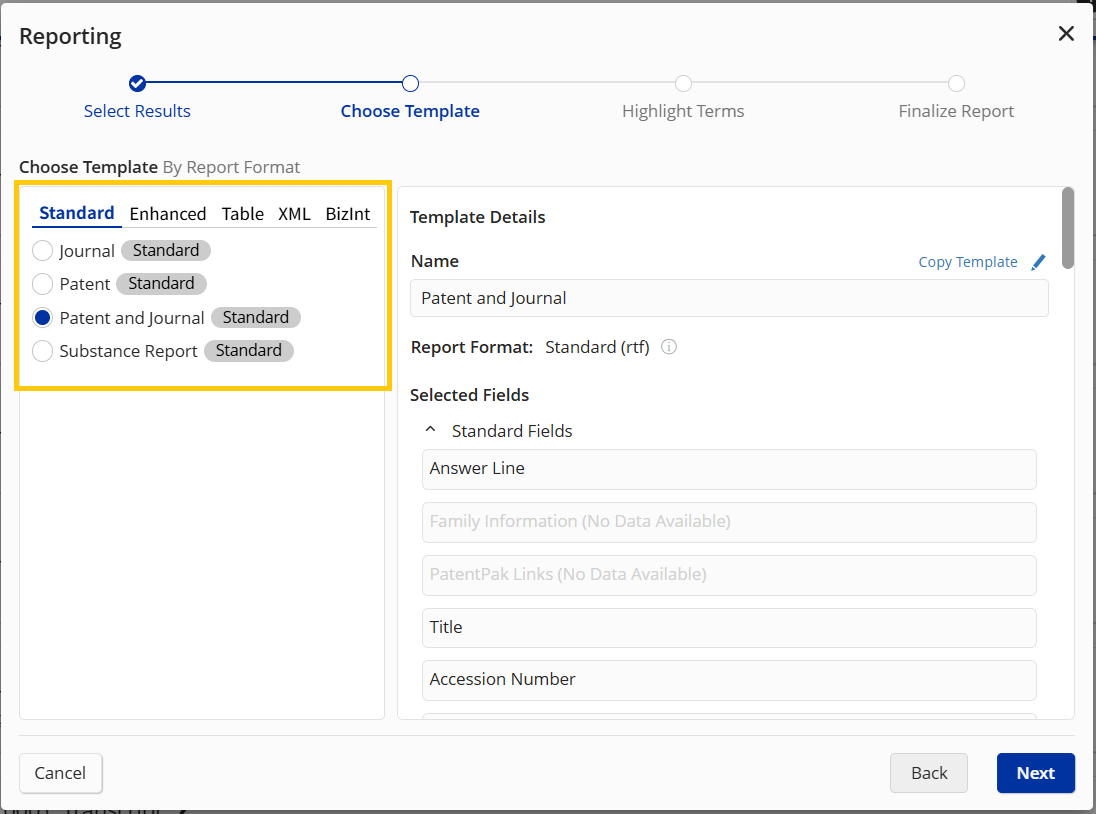Open the XML format tab

294,214
